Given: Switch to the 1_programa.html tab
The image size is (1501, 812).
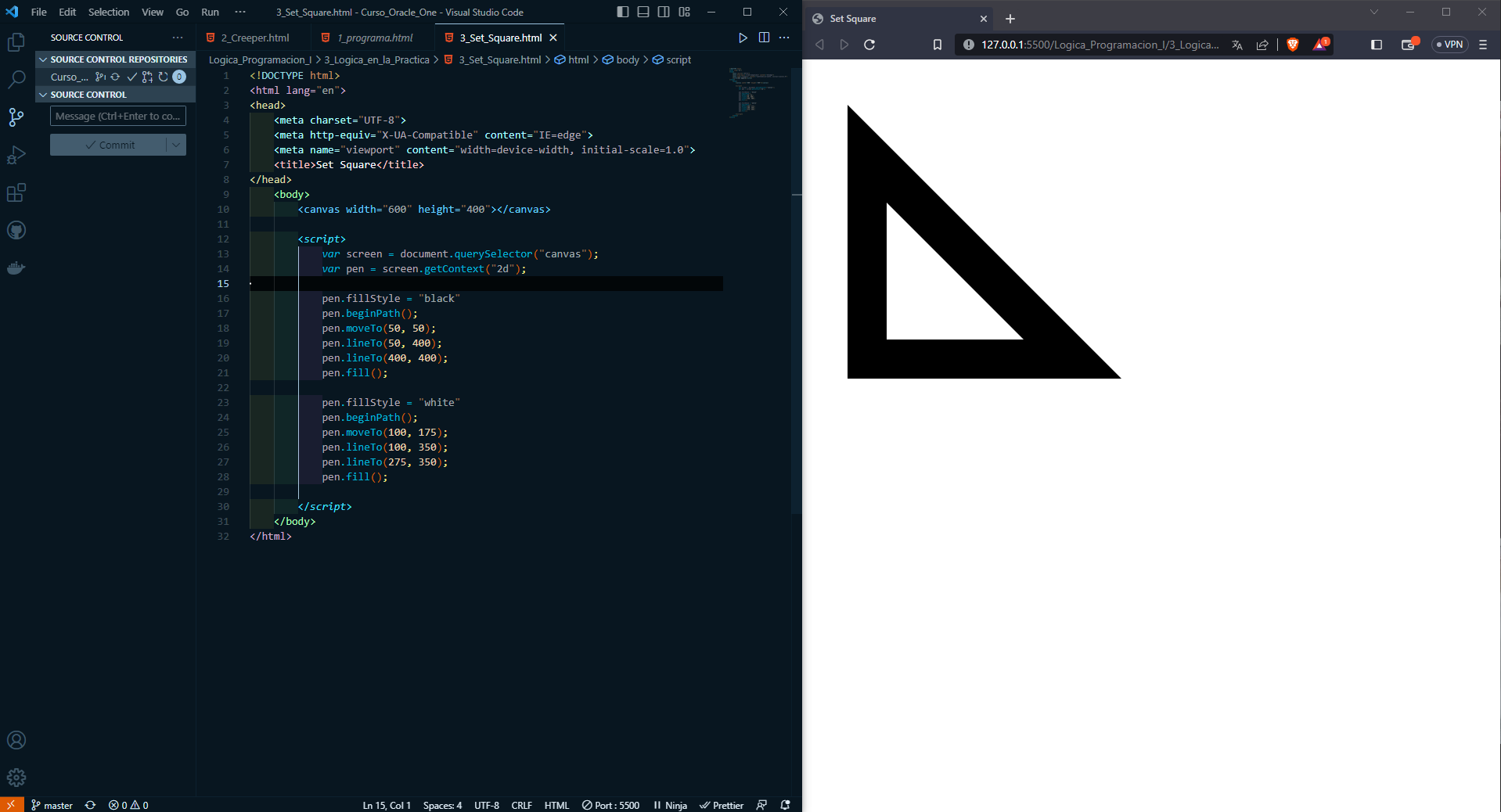Looking at the screenshot, I should pyautogui.click(x=374, y=38).
